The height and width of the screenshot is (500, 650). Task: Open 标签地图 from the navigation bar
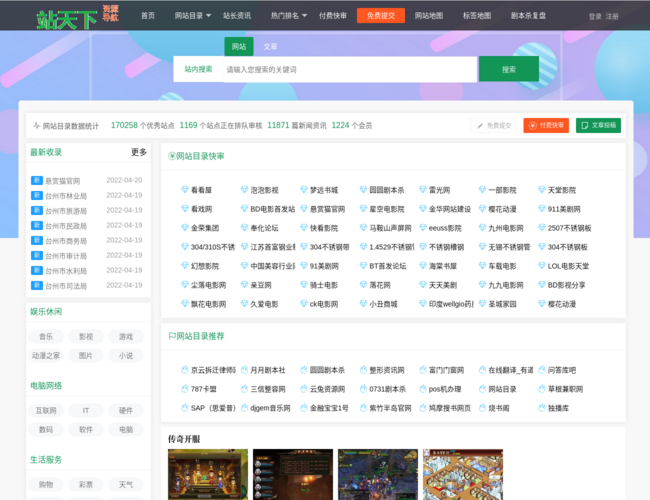[x=477, y=16]
